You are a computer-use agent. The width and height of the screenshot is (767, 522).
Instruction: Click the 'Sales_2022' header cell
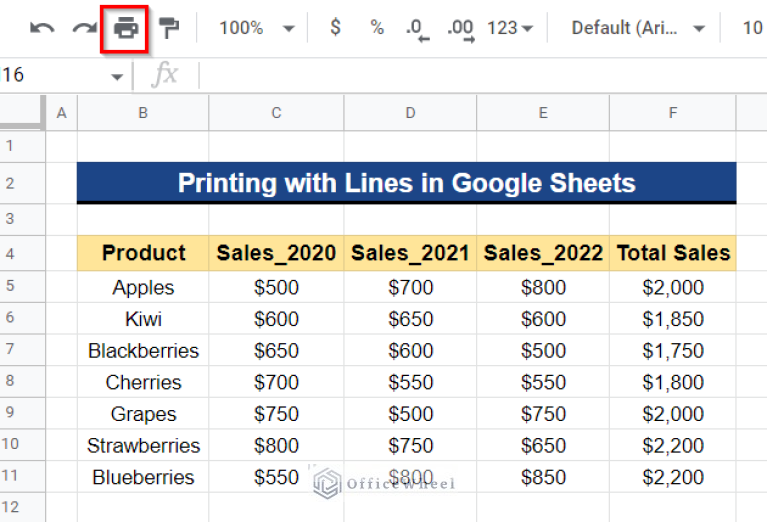pos(543,253)
